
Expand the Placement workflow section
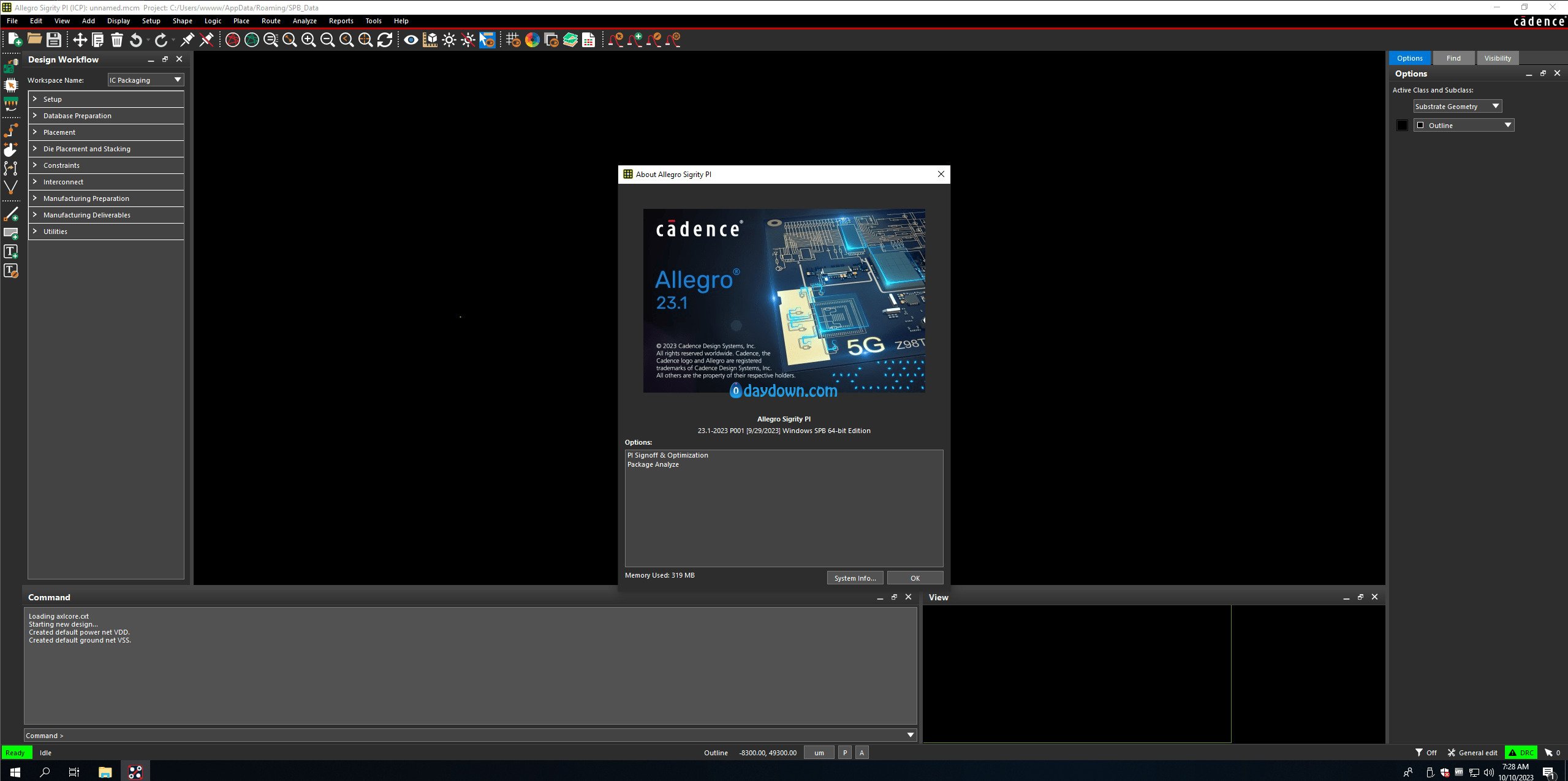(x=106, y=132)
